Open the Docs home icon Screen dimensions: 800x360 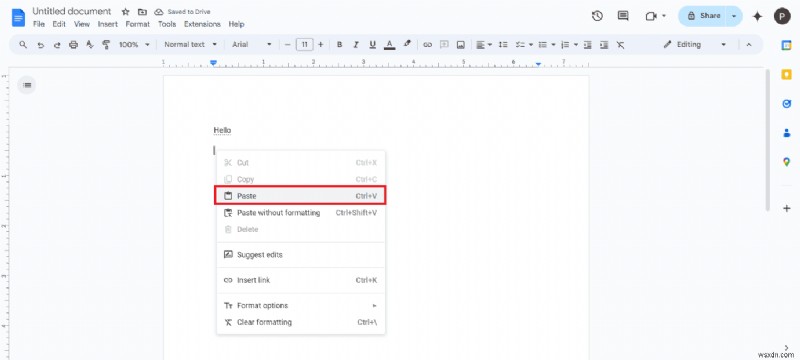[x=18, y=18]
